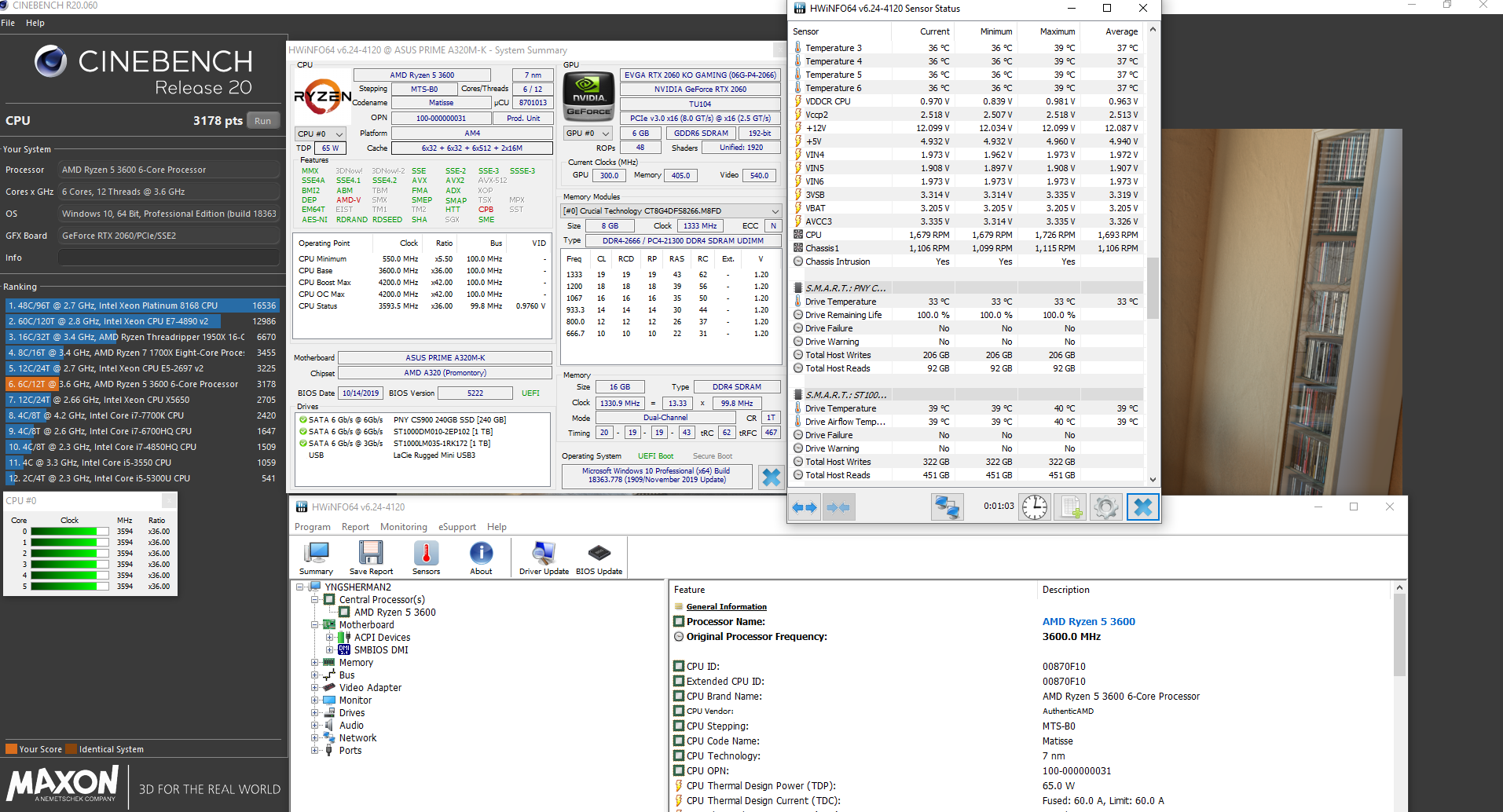
Task: Expand the Memory tree node
Action: pyautogui.click(x=314, y=663)
